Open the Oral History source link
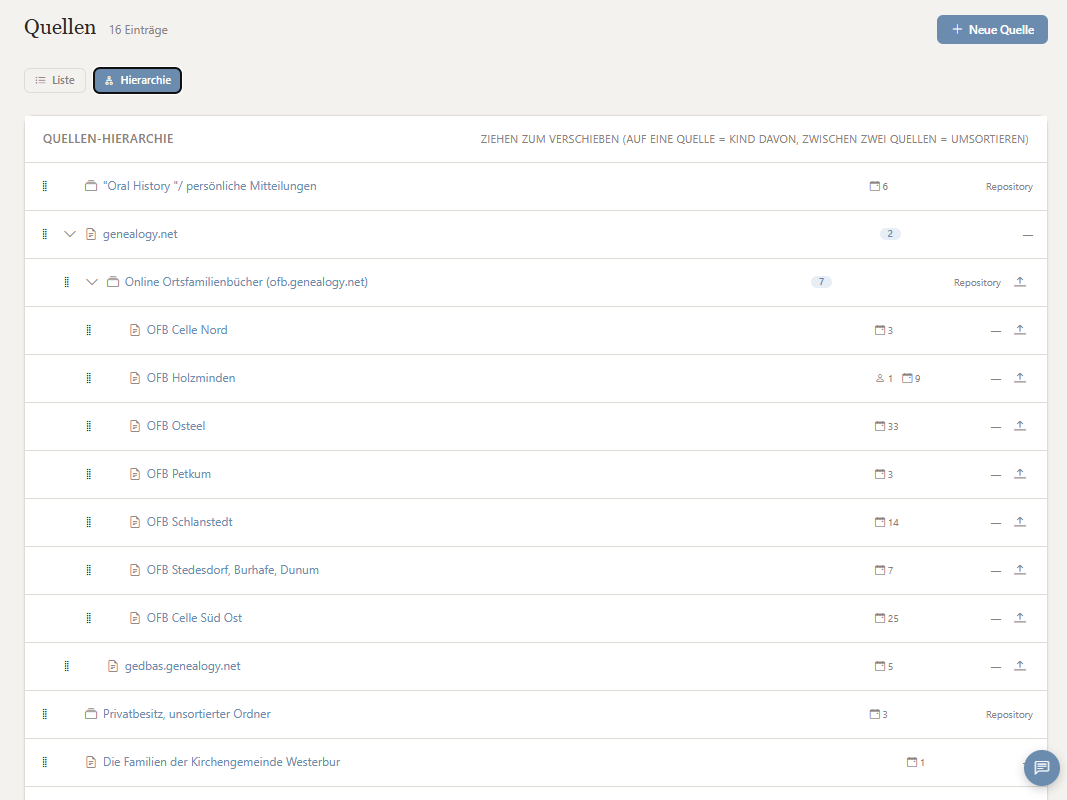 210,186
